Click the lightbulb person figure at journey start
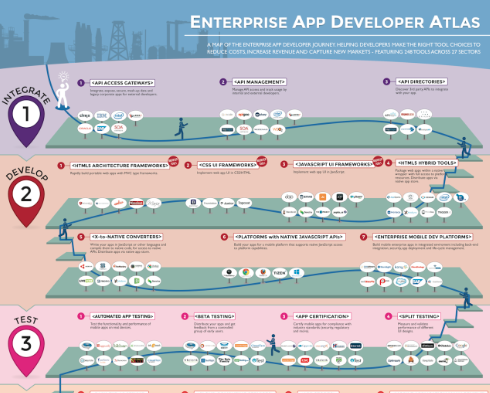The width and height of the screenshot is (490, 393). point(62,91)
